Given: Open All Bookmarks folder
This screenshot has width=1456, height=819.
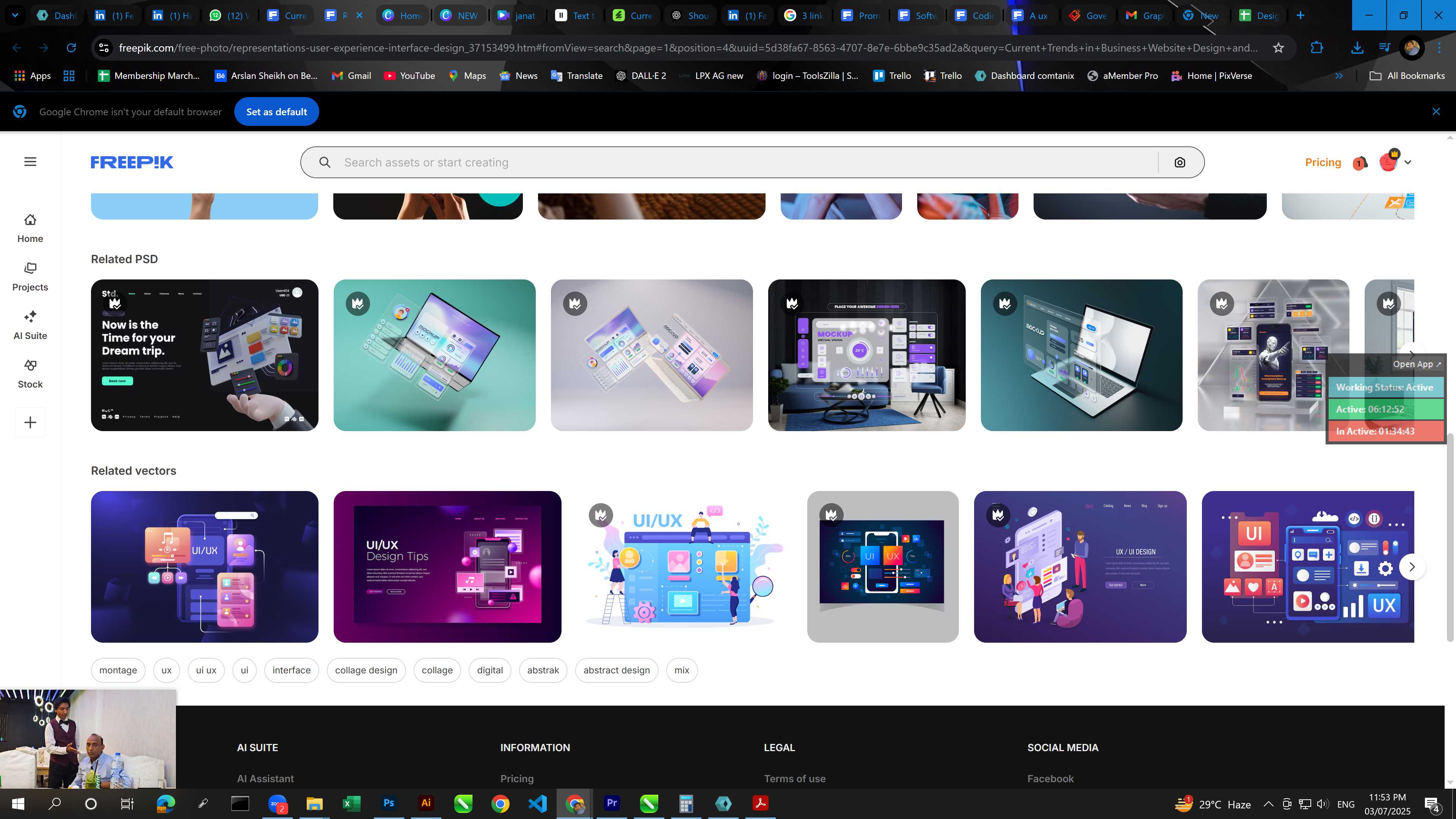Looking at the screenshot, I should click(x=1407, y=76).
